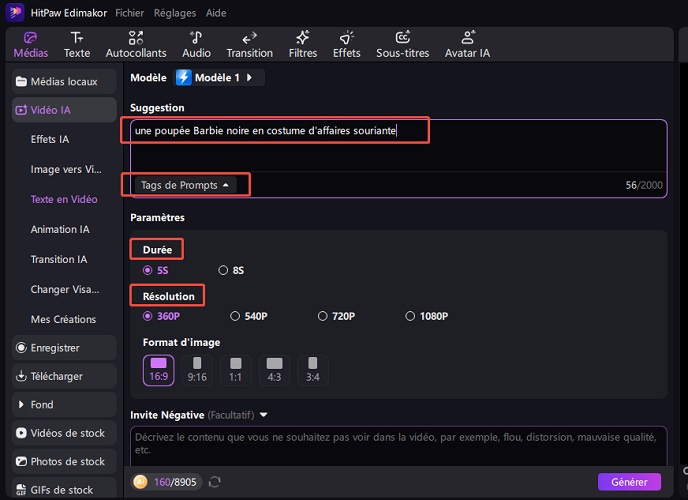Open the Aide menu

216,13
